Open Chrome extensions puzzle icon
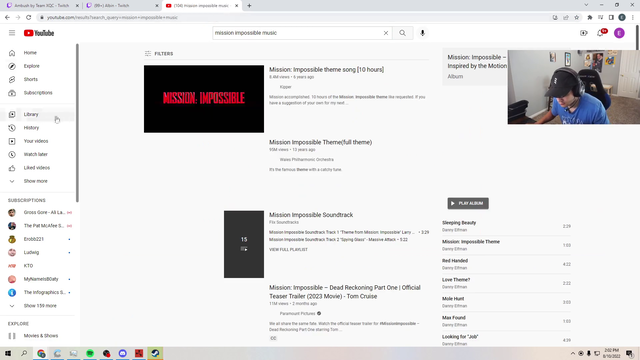 coord(590,18)
